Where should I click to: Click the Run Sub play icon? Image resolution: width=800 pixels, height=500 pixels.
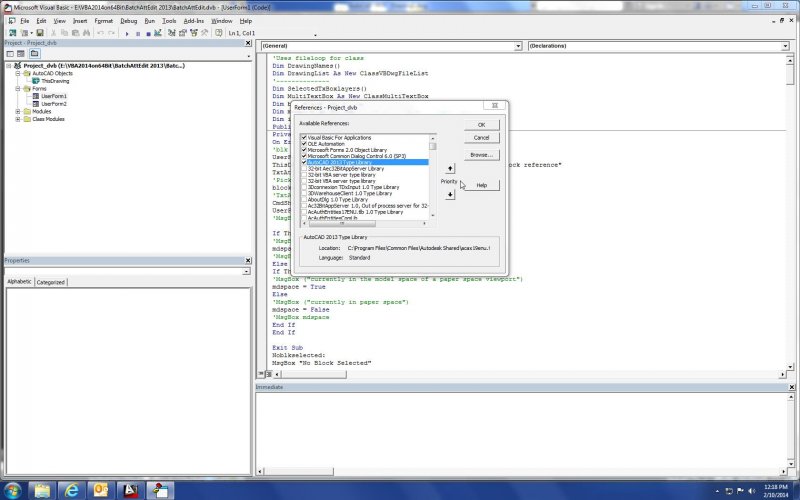pyautogui.click(x=128, y=33)
